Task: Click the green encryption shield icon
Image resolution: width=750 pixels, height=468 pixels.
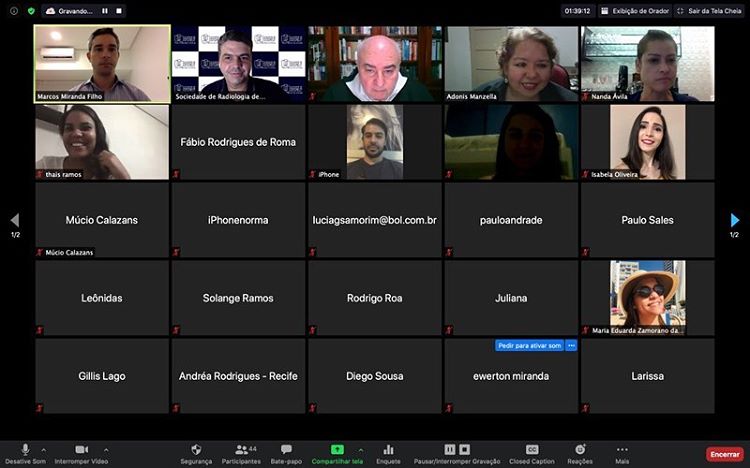Action: pos(31,11)
